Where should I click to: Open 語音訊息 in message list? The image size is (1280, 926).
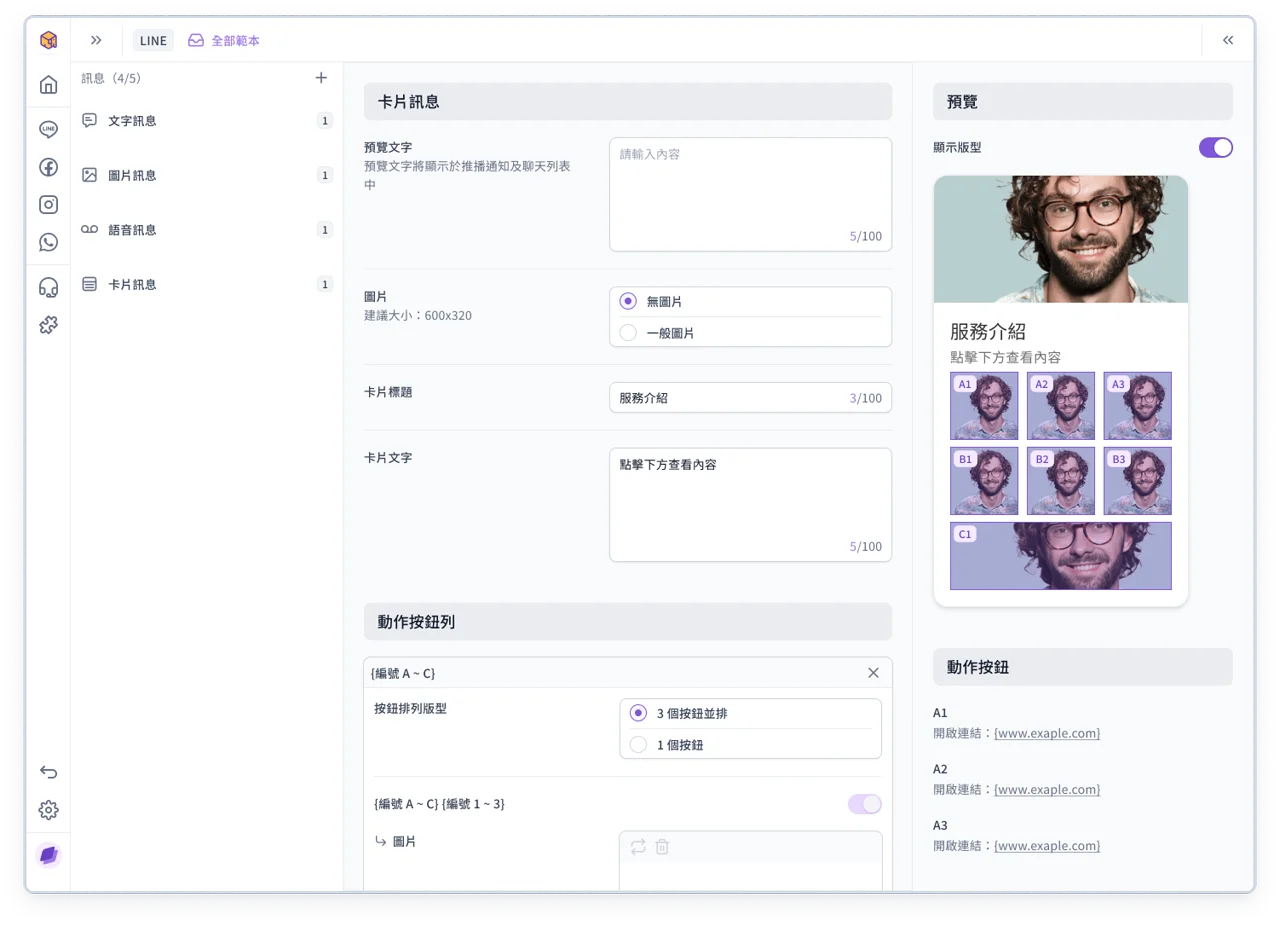click(x=207, y=230)
